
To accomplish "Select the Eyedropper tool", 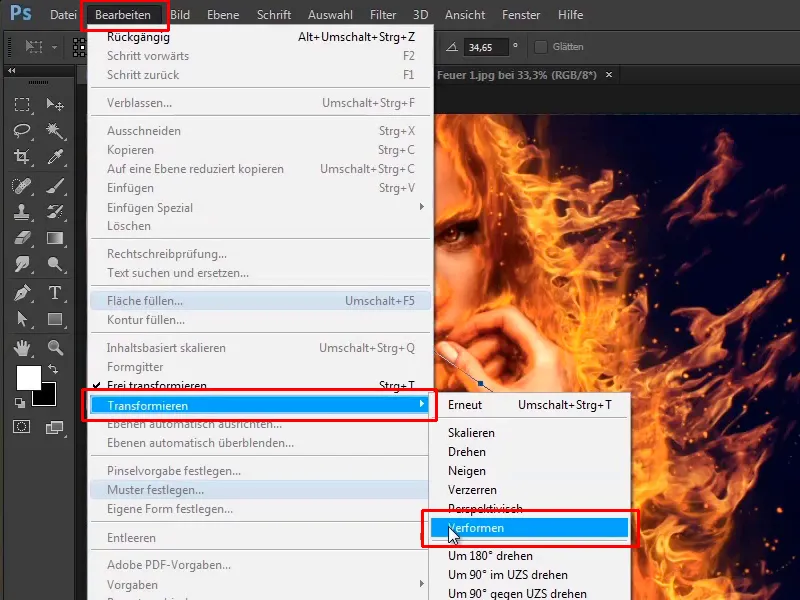I will (55, 157).
